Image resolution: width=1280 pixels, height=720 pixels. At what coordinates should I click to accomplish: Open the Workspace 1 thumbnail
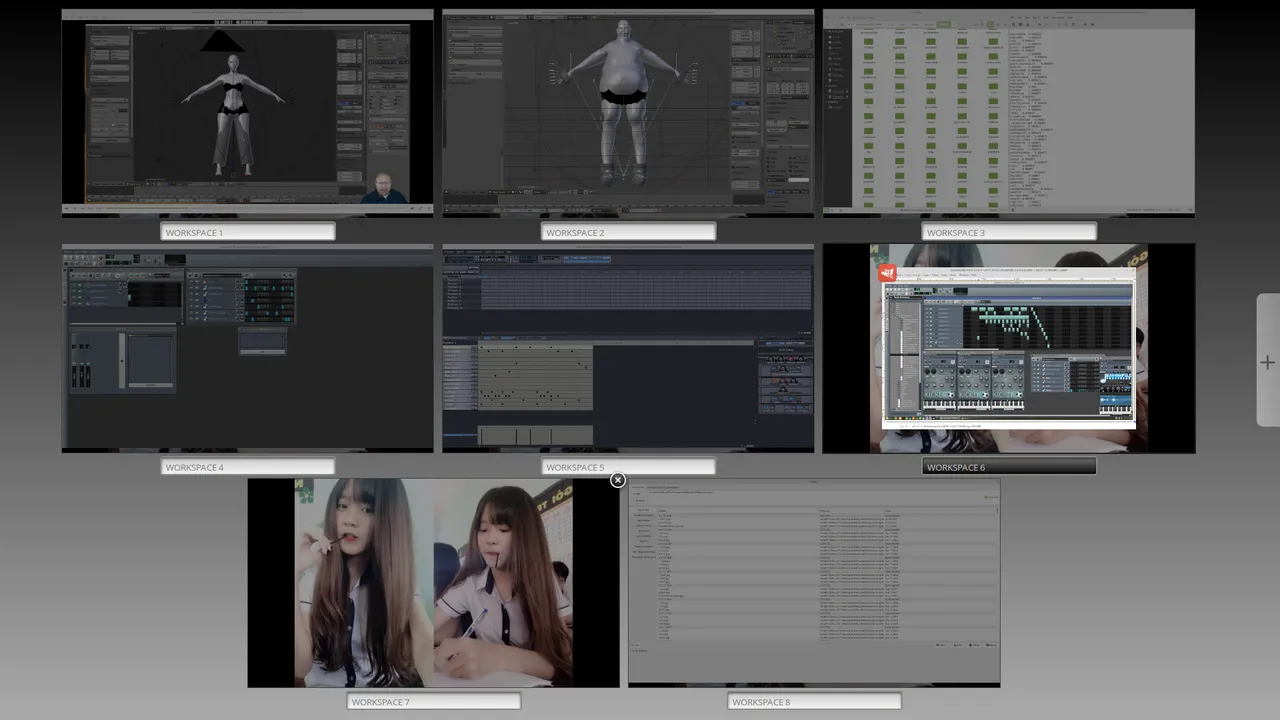pyautogui.click(x=248, y=113)
